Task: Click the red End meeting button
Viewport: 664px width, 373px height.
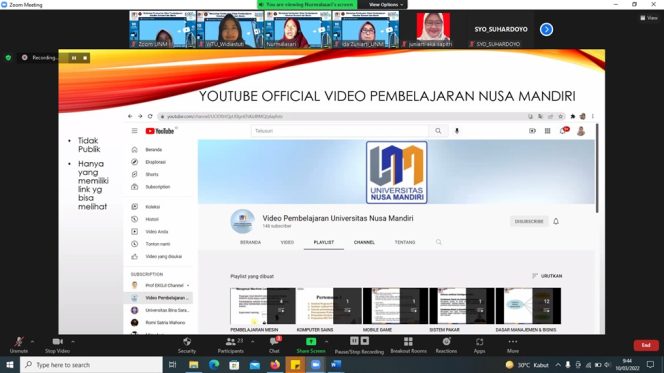Action: 646,345
